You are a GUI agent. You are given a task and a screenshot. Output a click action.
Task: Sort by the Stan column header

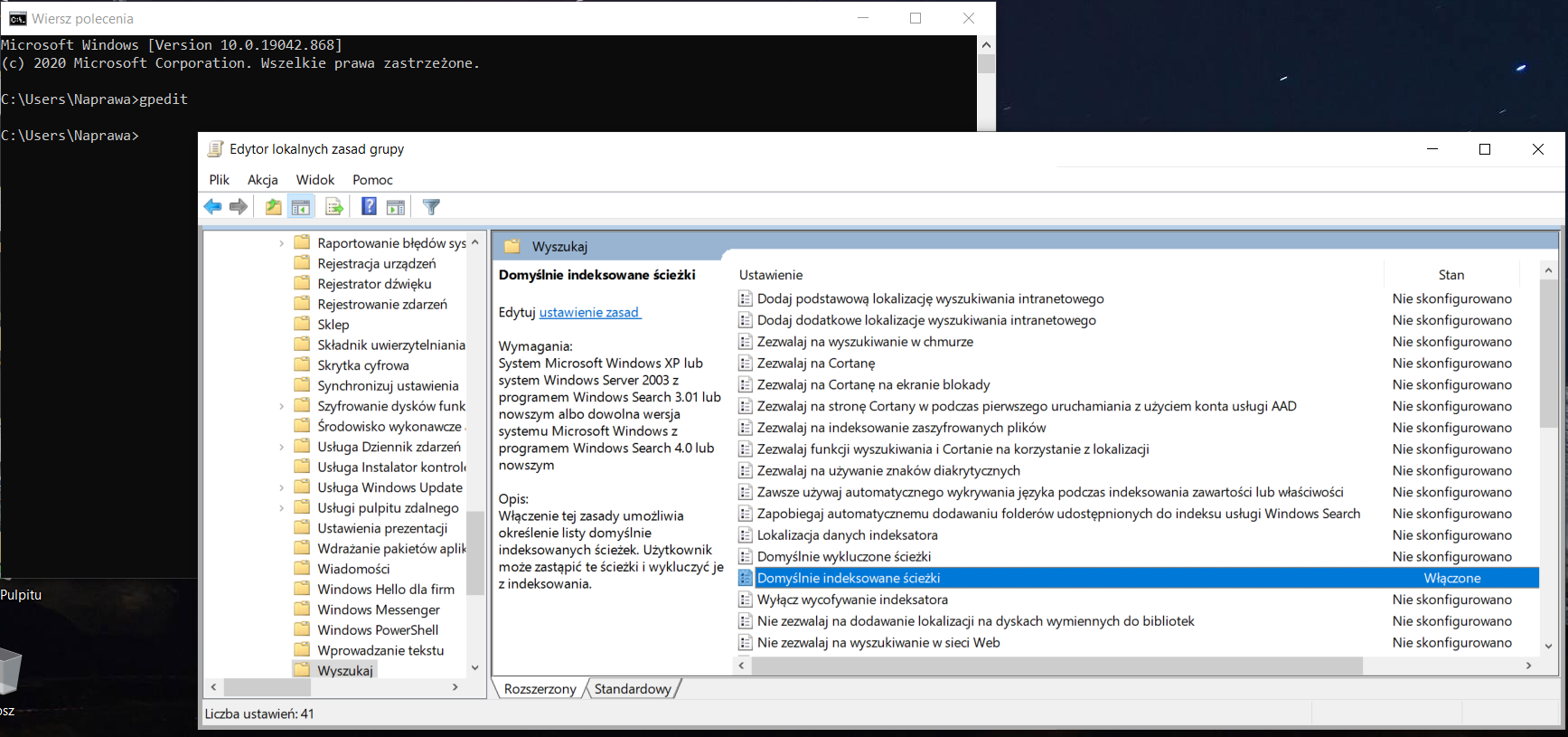pyautogui.click(x=1451, y=275)
